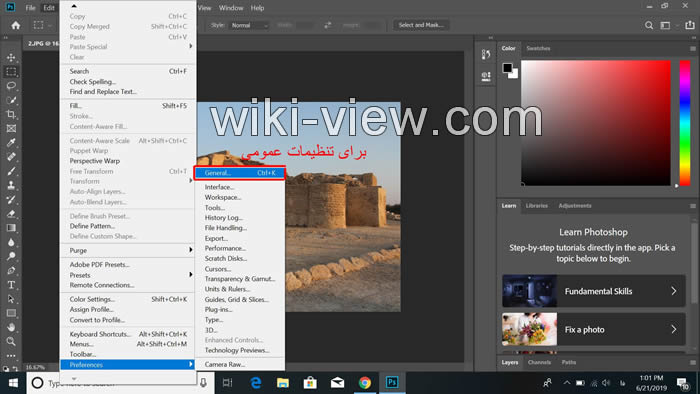Viewport: 700px width, 394px height.
Task: Open the History panel icon in the dock
Action: click(486, 54)
